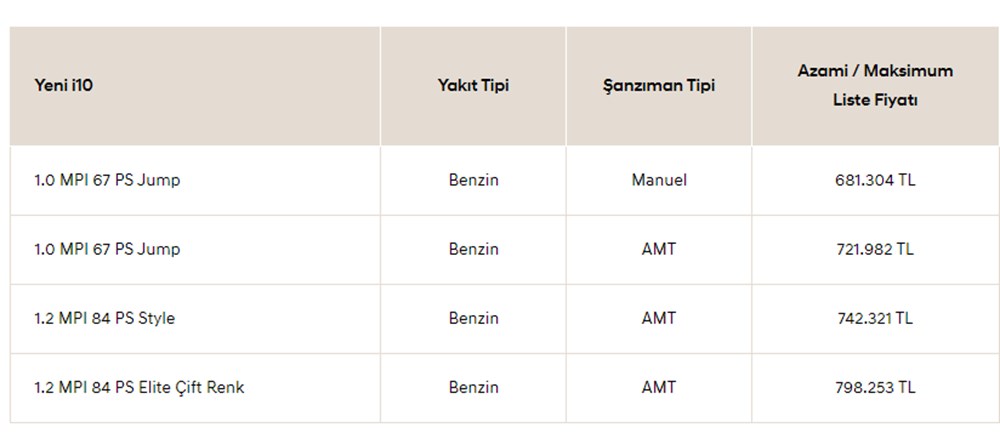1000x439 pixels.
Task: Select the "Yakıt Tipi" column header
Action: click(473, 86)
